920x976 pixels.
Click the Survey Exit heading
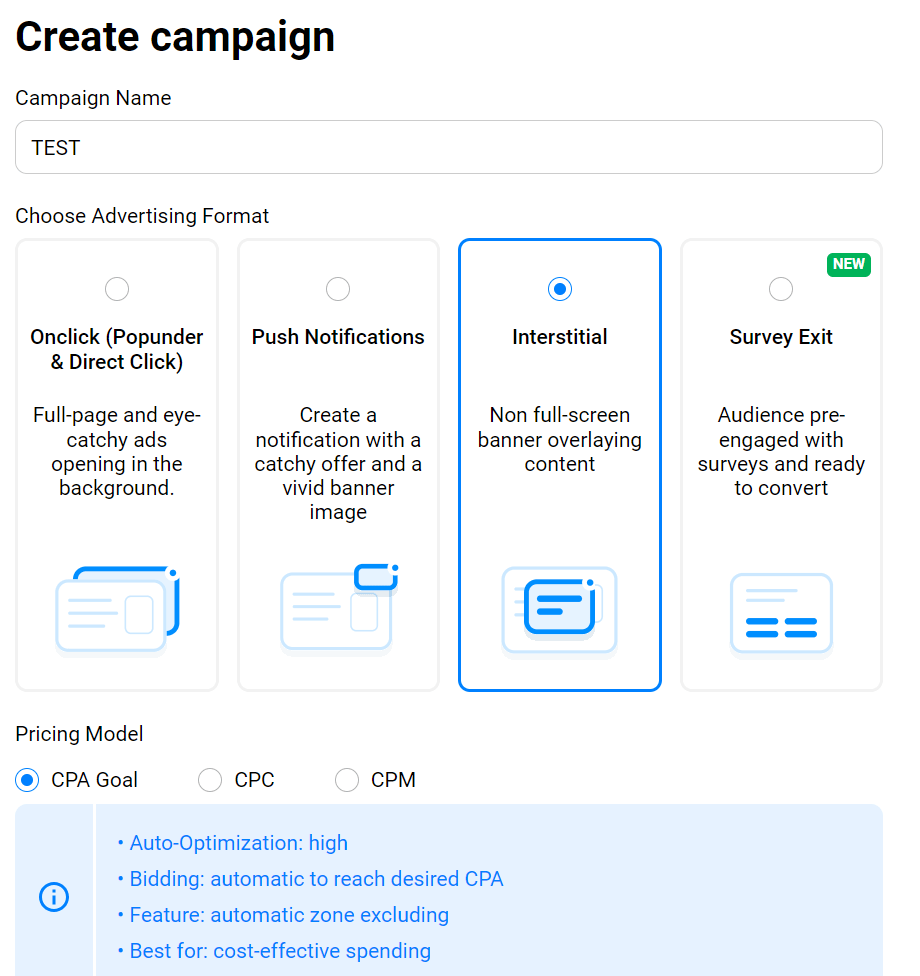pyautogui.click(x=781, y=337)
